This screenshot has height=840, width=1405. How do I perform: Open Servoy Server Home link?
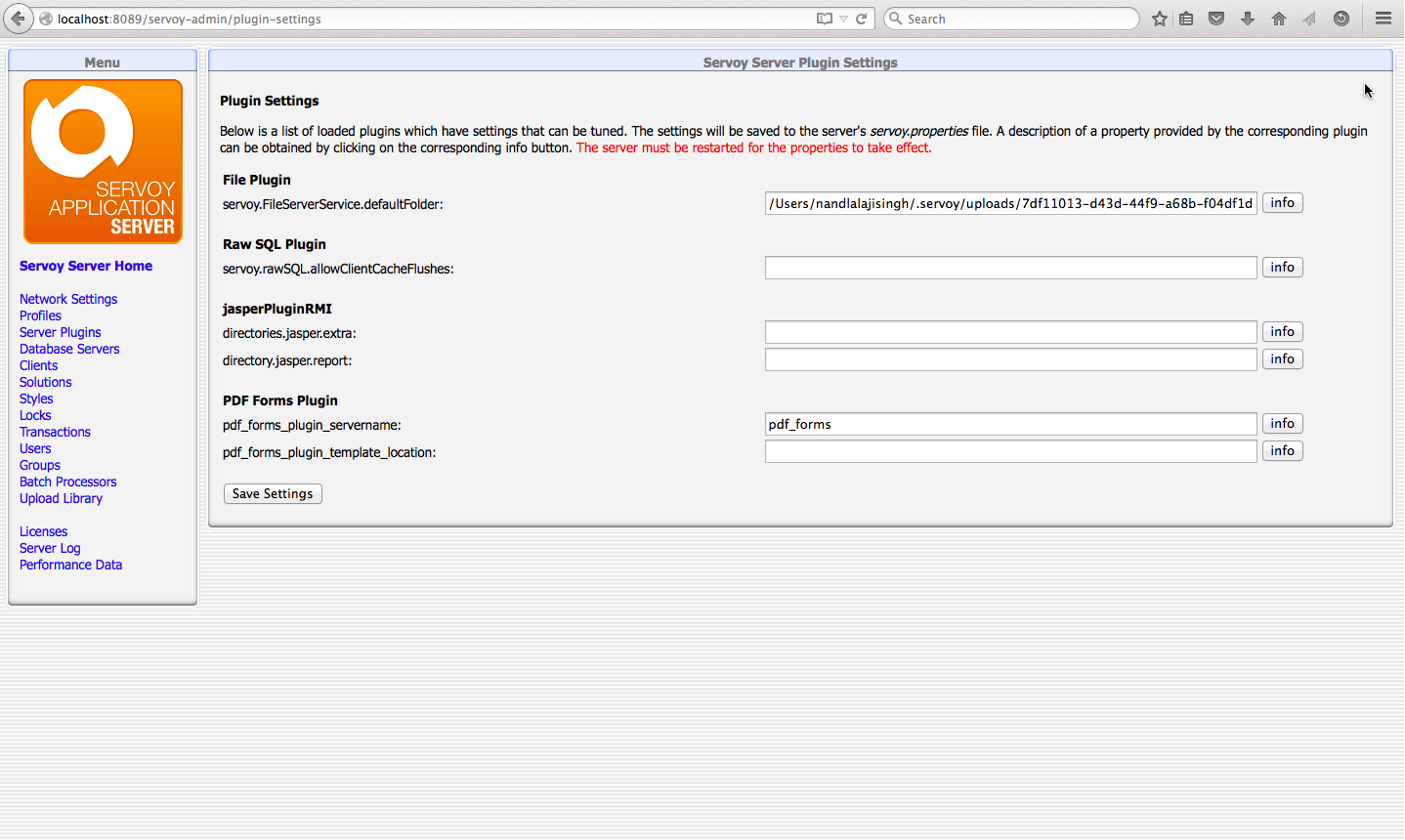[86, 266]
